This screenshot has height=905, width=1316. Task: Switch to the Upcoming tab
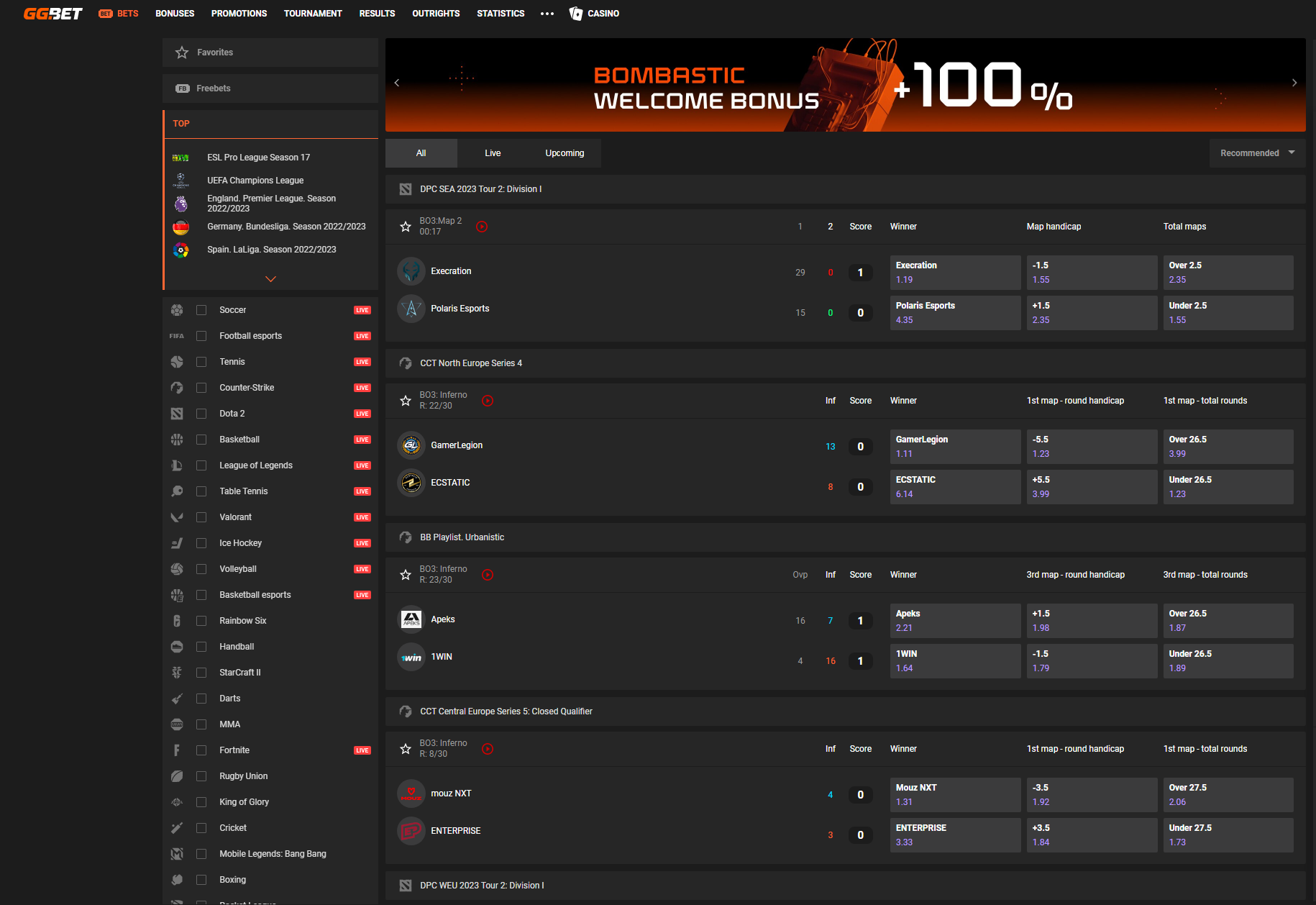pos(565,153)
